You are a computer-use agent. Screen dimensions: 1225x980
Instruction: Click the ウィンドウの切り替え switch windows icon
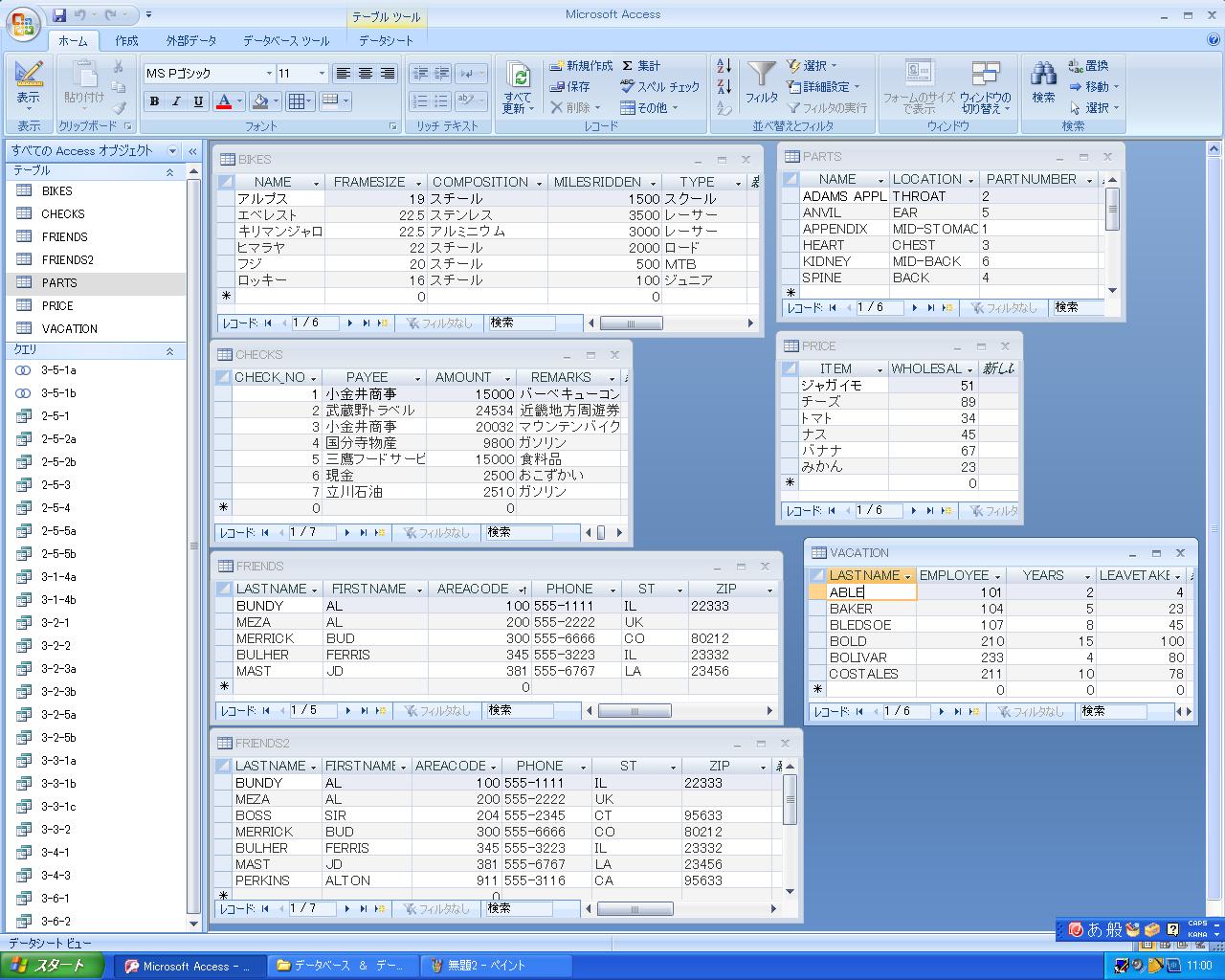[985, 75]
